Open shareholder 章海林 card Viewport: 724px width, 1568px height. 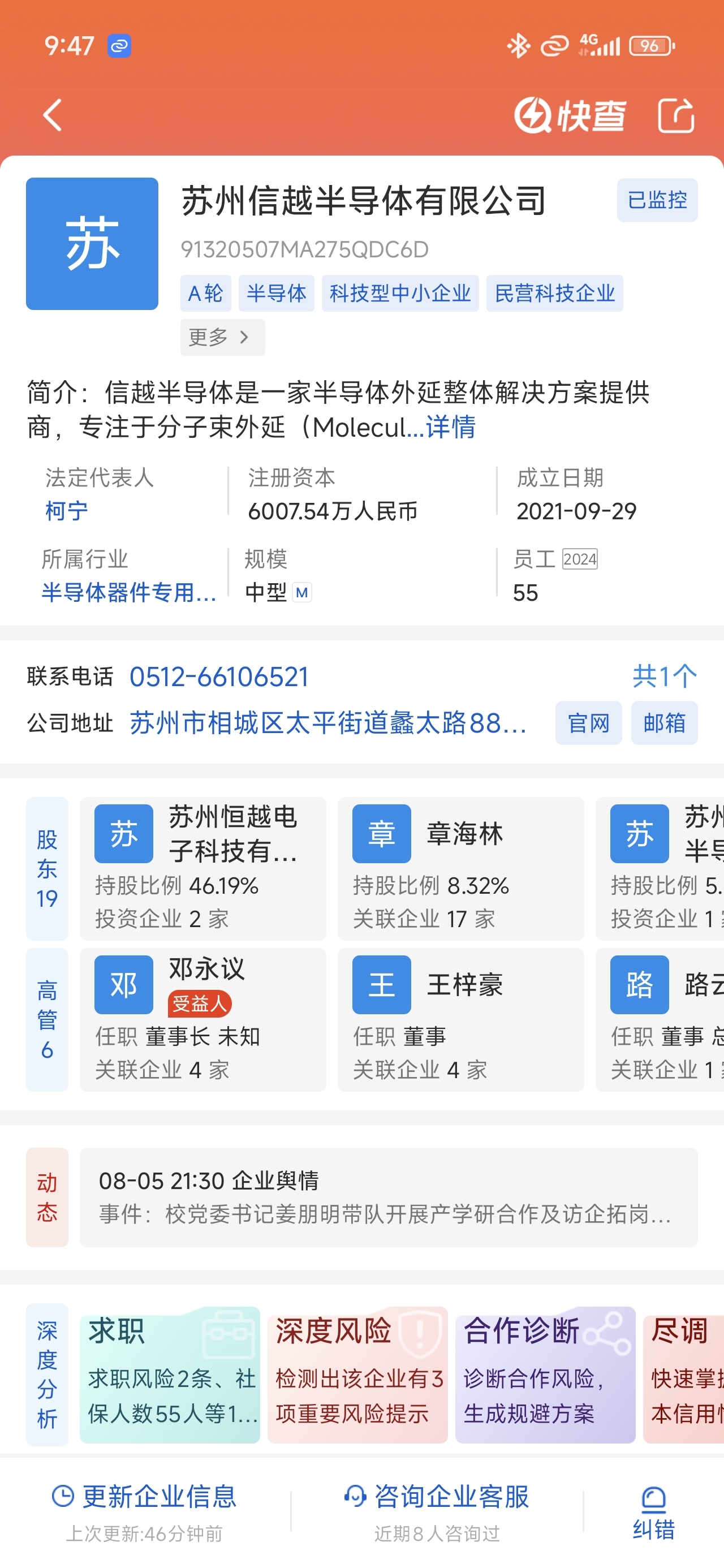point(461,869)
